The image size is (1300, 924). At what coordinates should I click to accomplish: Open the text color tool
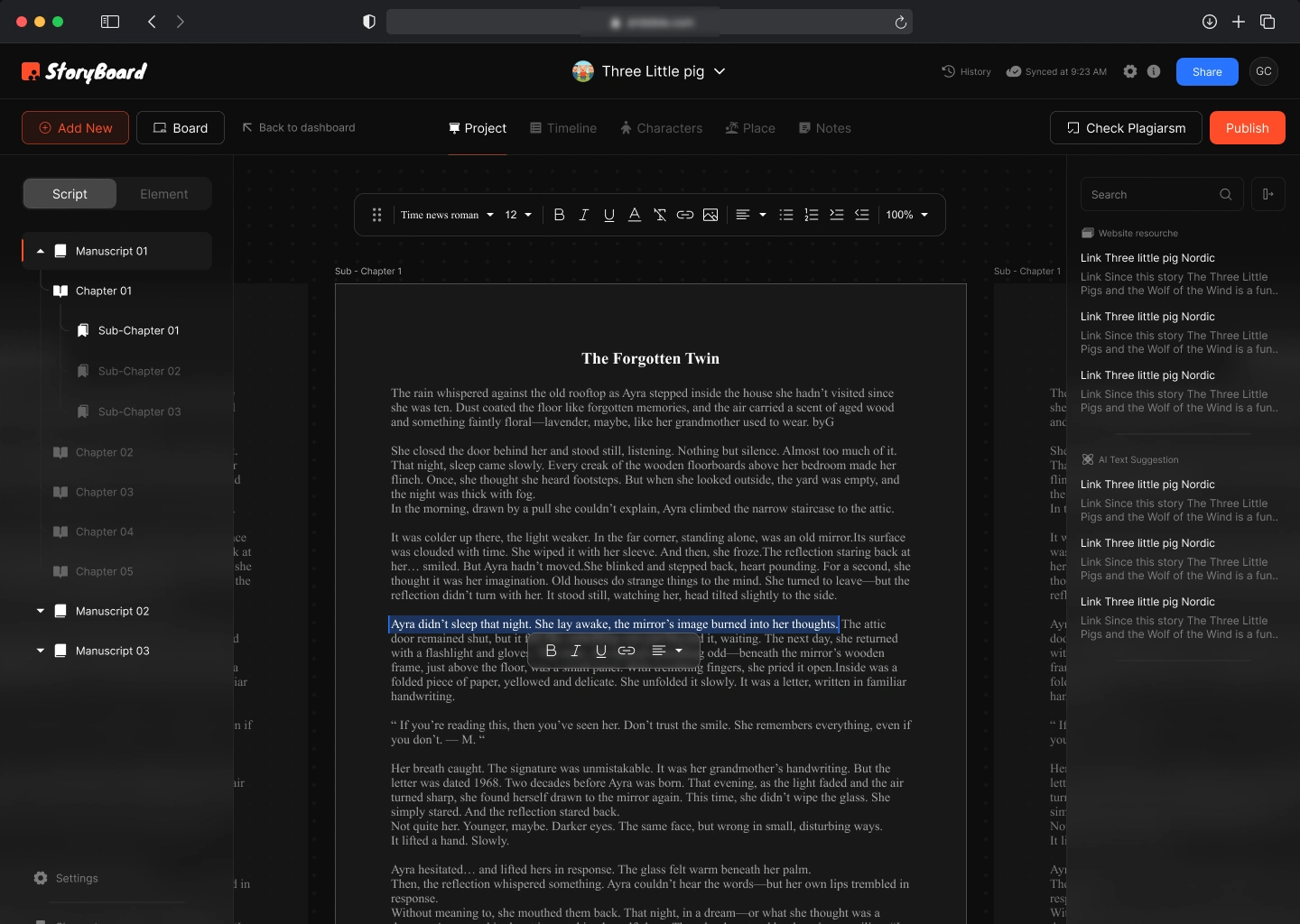coord(635,215)
